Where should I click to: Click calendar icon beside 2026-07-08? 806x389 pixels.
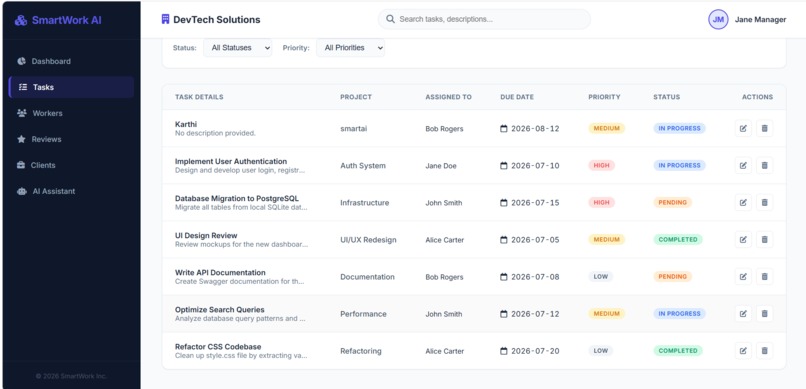(504, 276)
